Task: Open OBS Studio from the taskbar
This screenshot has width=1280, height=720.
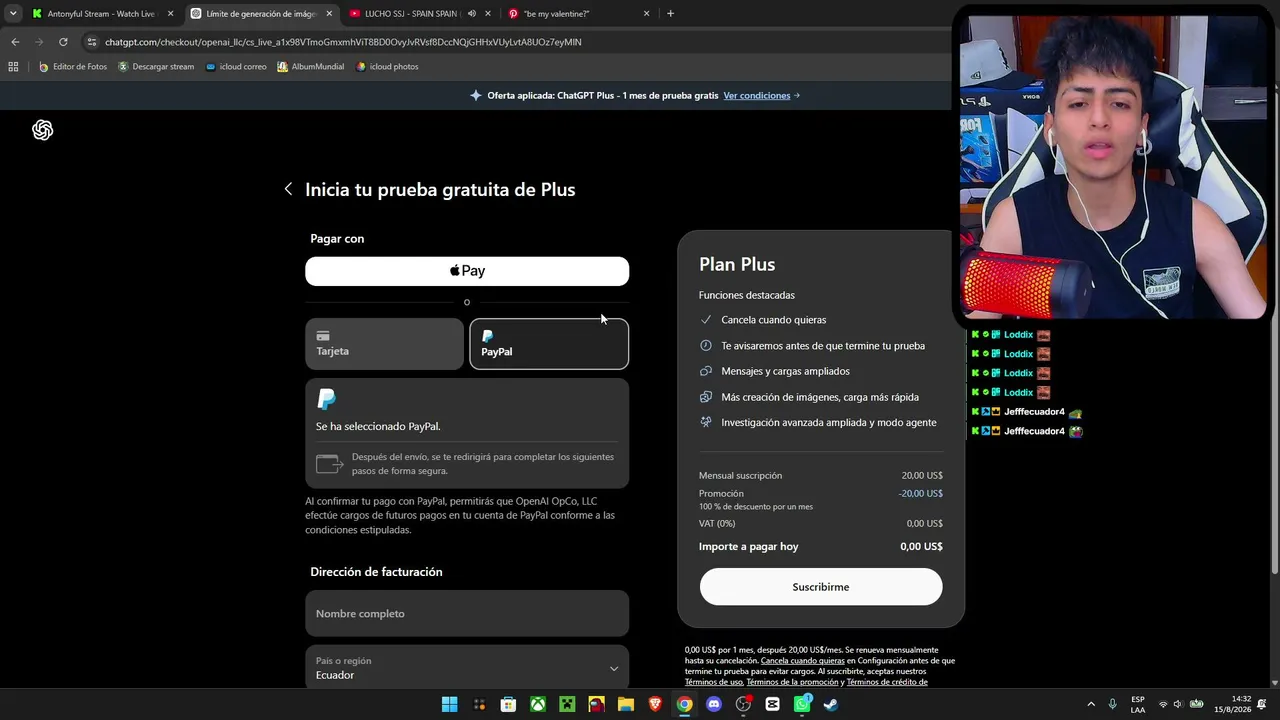Action: coord(743,704)
